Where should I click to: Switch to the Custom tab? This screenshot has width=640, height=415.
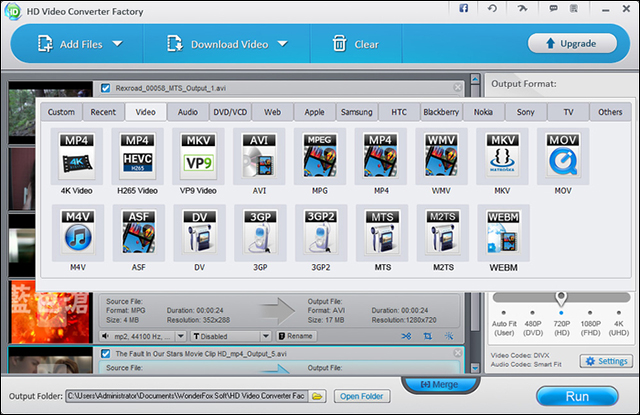pos(61,112)
